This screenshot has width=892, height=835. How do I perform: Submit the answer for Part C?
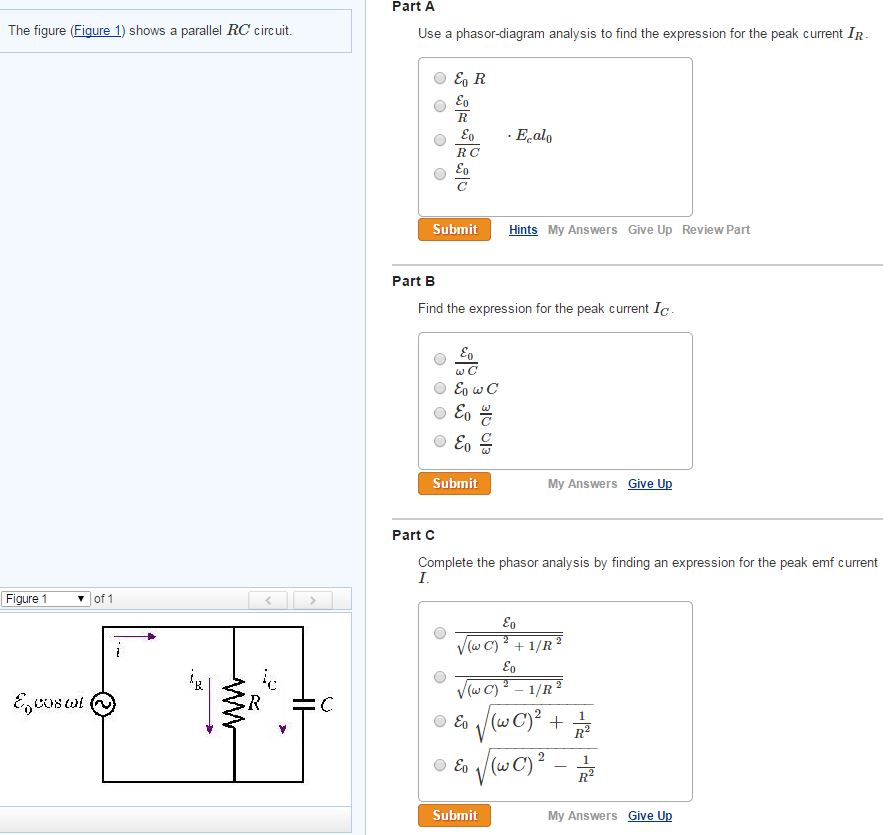coord(454,815)
